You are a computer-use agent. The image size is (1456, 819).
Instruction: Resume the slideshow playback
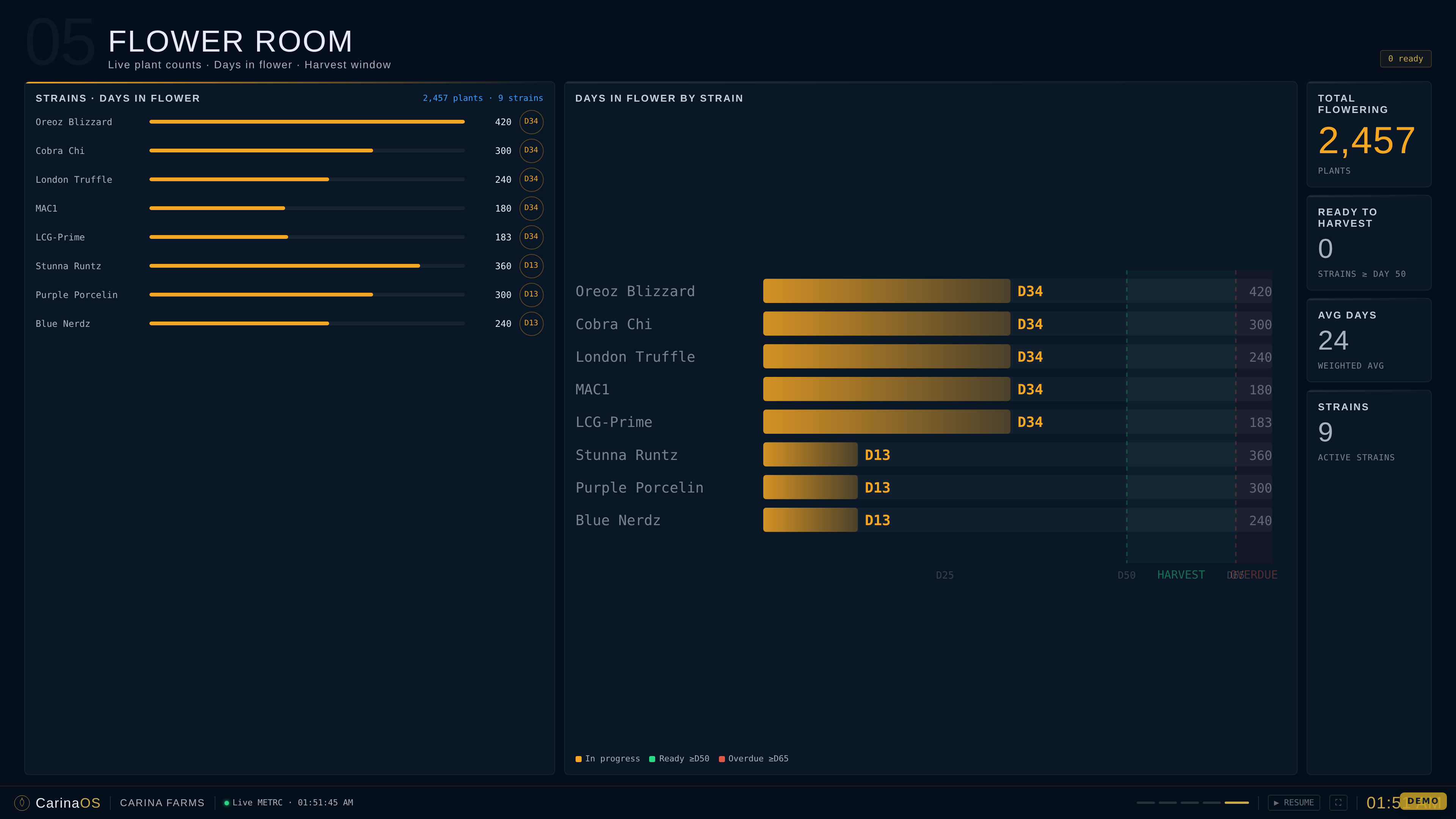click(x=1294, y=803)
